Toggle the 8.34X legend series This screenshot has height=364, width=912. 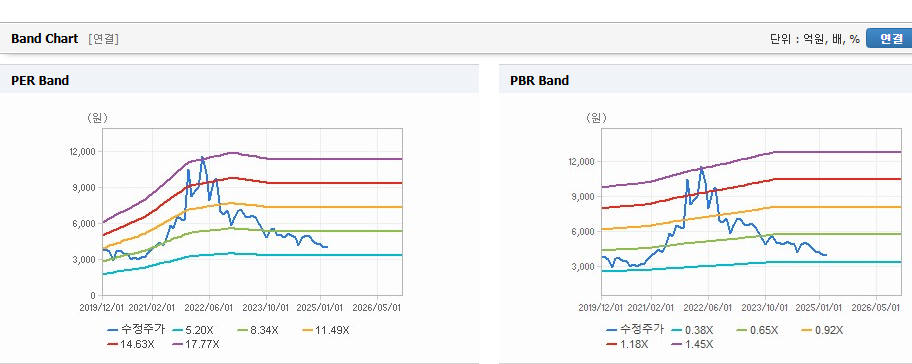pos(258,330)
